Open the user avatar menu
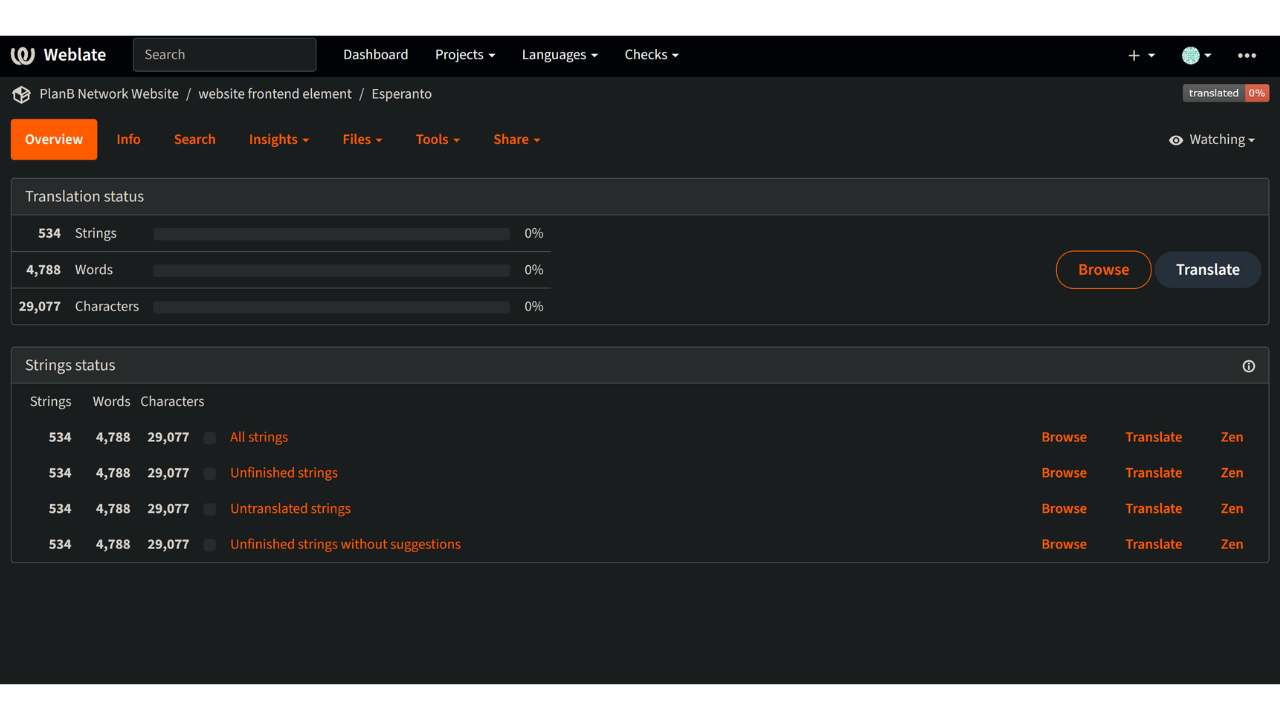1280x720 pixels. pos(1191,56)
